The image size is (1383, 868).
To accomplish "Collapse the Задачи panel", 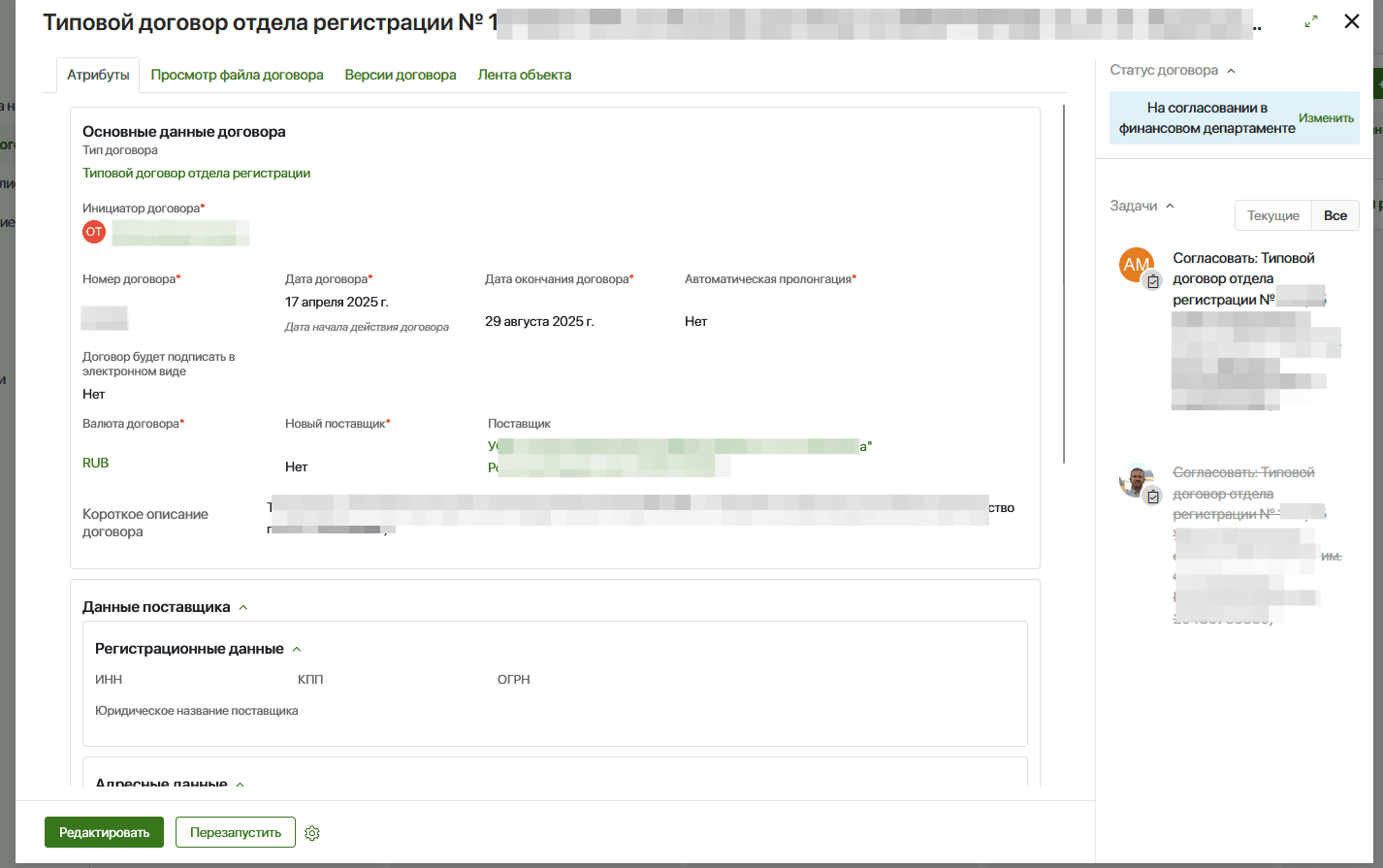I will pyautogui.click(x=1170, y=206).
